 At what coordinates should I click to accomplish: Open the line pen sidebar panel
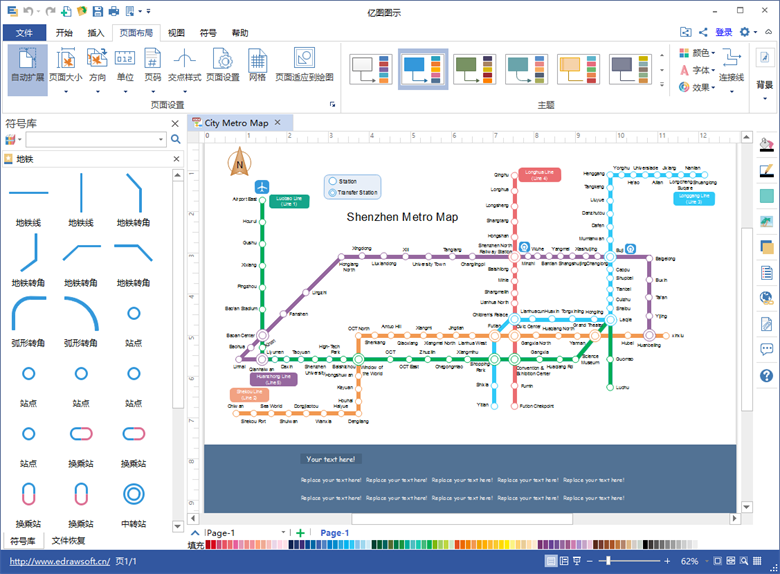[767, 171]
